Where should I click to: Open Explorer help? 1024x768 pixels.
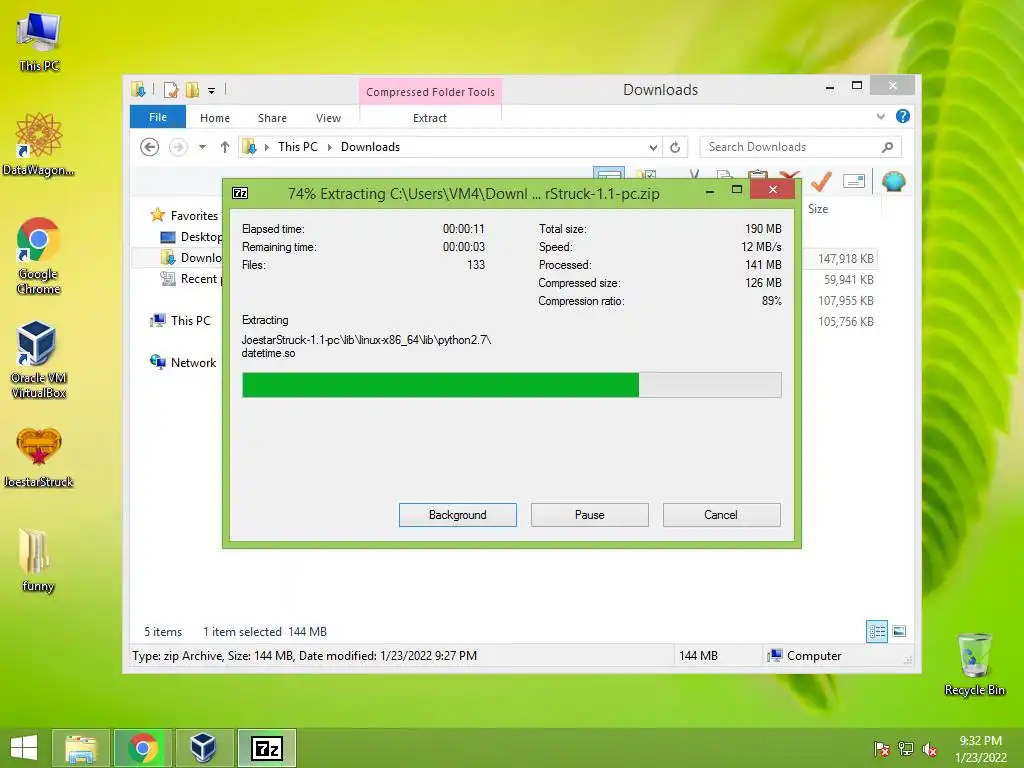point(903,116)
